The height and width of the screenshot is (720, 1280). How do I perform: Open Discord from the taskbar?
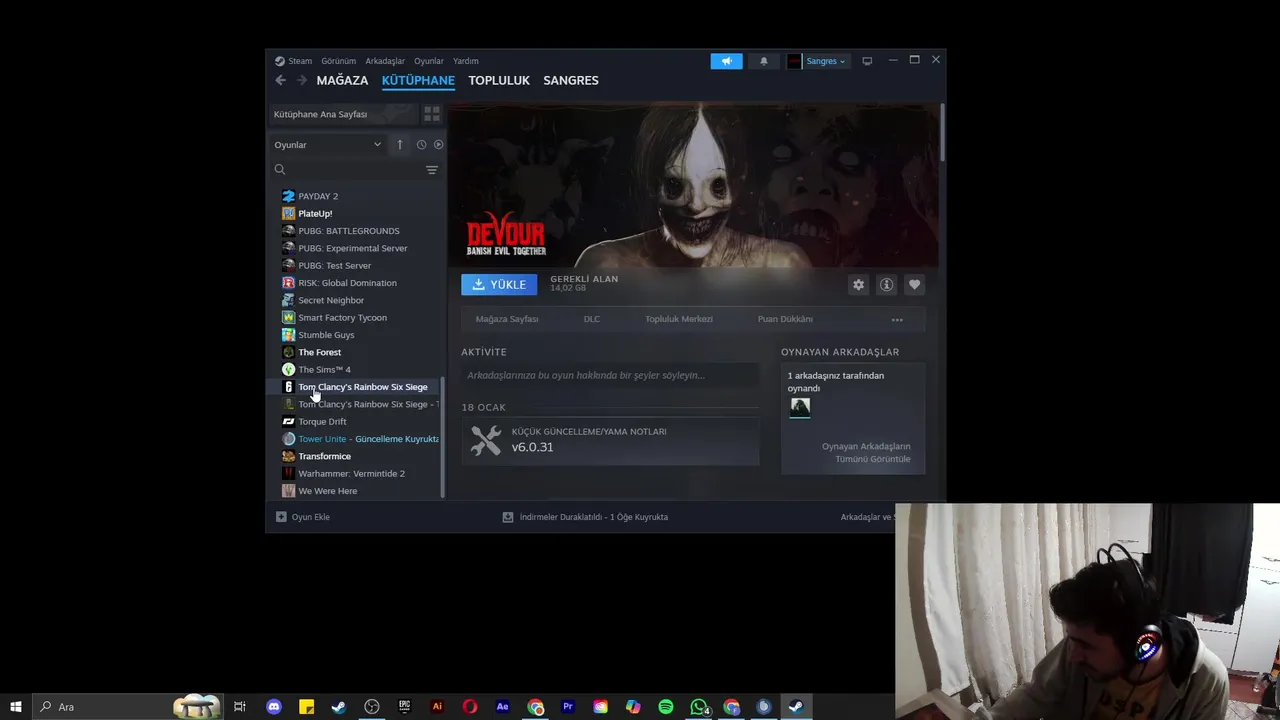point(274,707)
